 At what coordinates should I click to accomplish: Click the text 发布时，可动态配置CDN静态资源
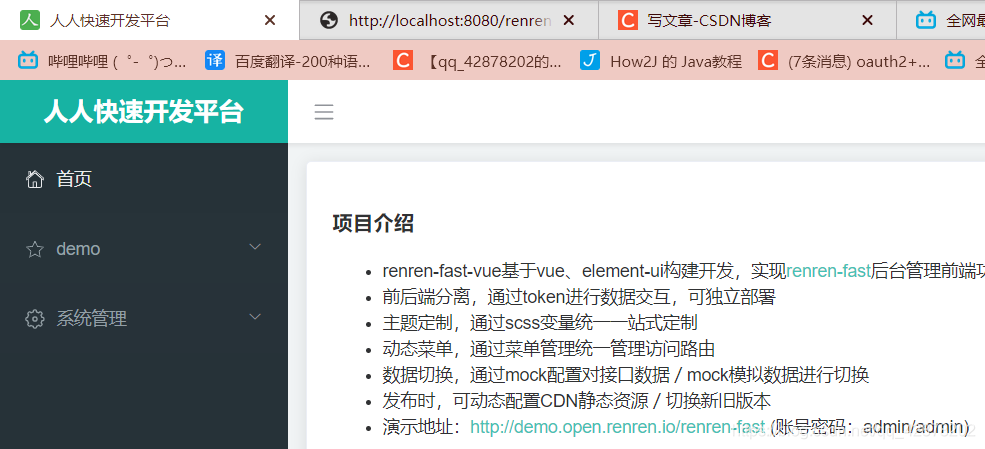tap(515, 401)
